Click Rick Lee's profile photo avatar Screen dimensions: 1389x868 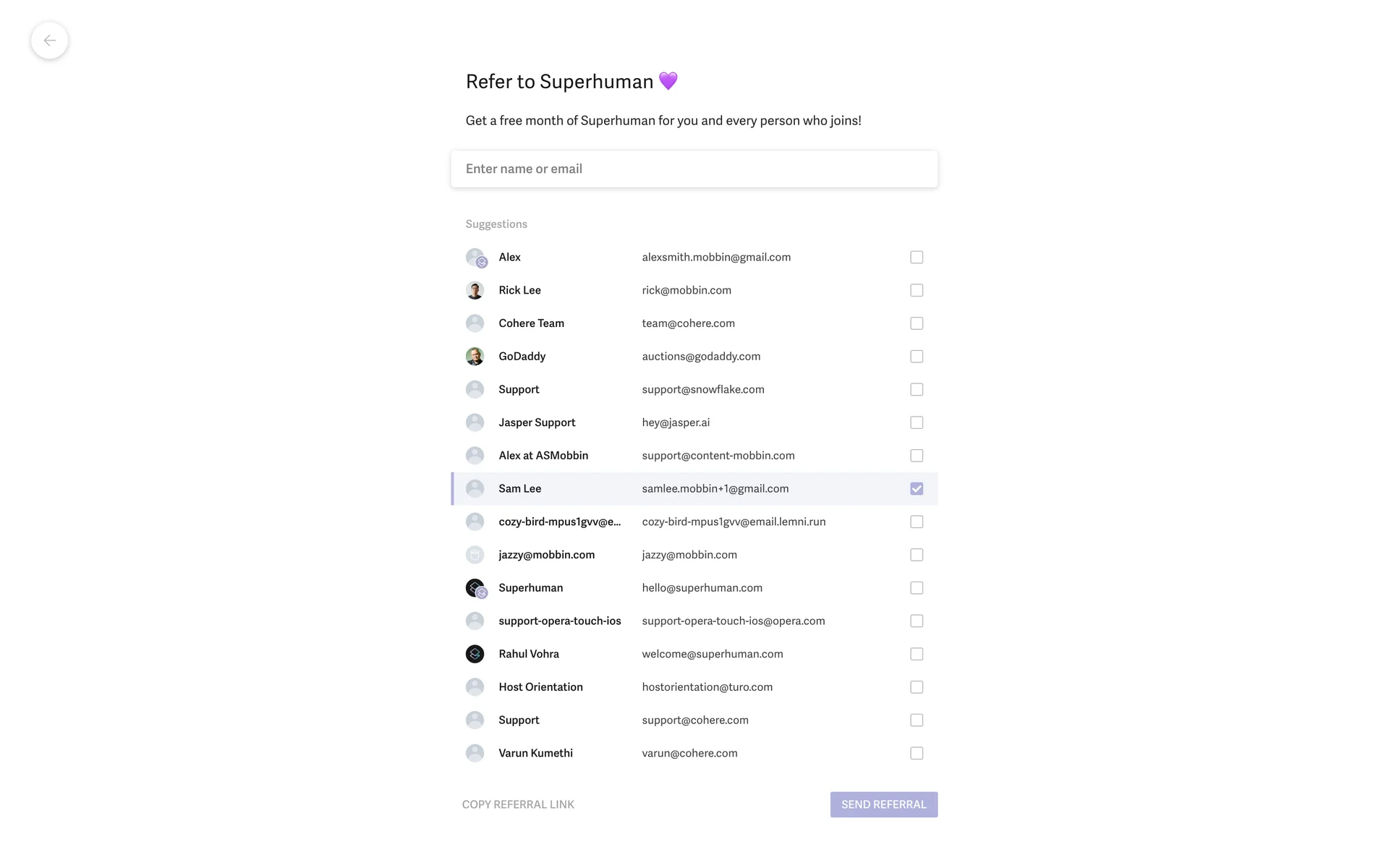475,290
